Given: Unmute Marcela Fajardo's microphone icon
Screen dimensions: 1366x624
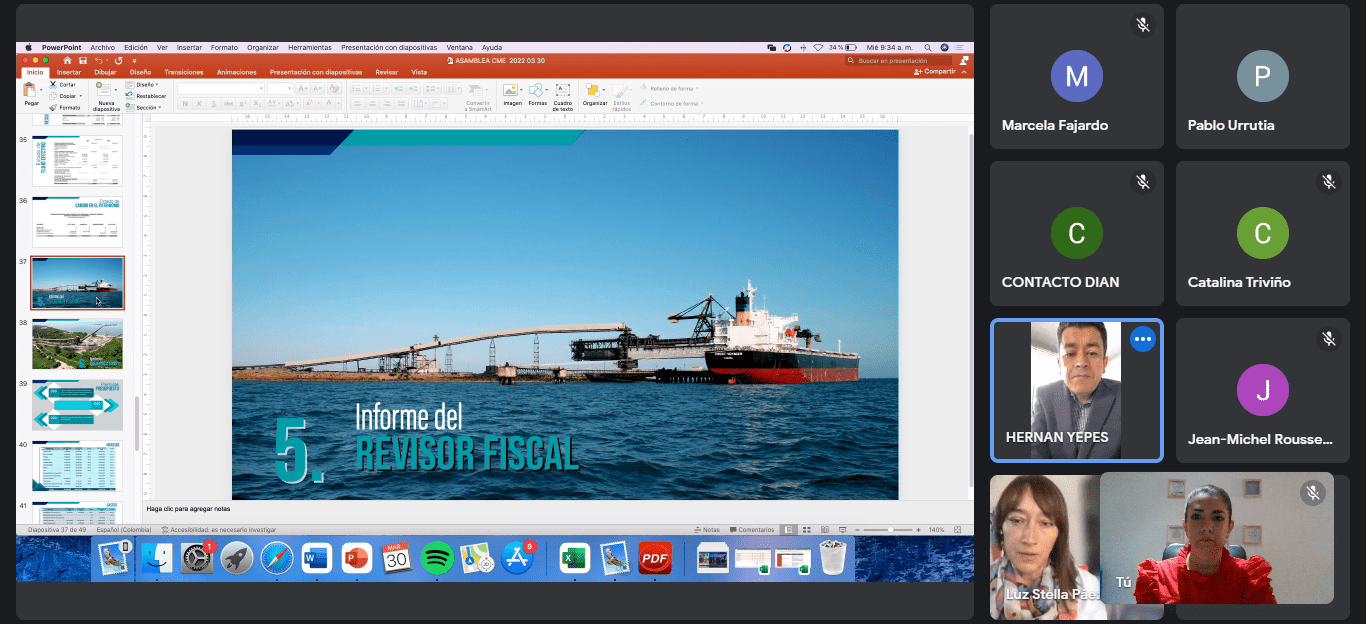Looking at the screenshot, I should point(1143,25).
